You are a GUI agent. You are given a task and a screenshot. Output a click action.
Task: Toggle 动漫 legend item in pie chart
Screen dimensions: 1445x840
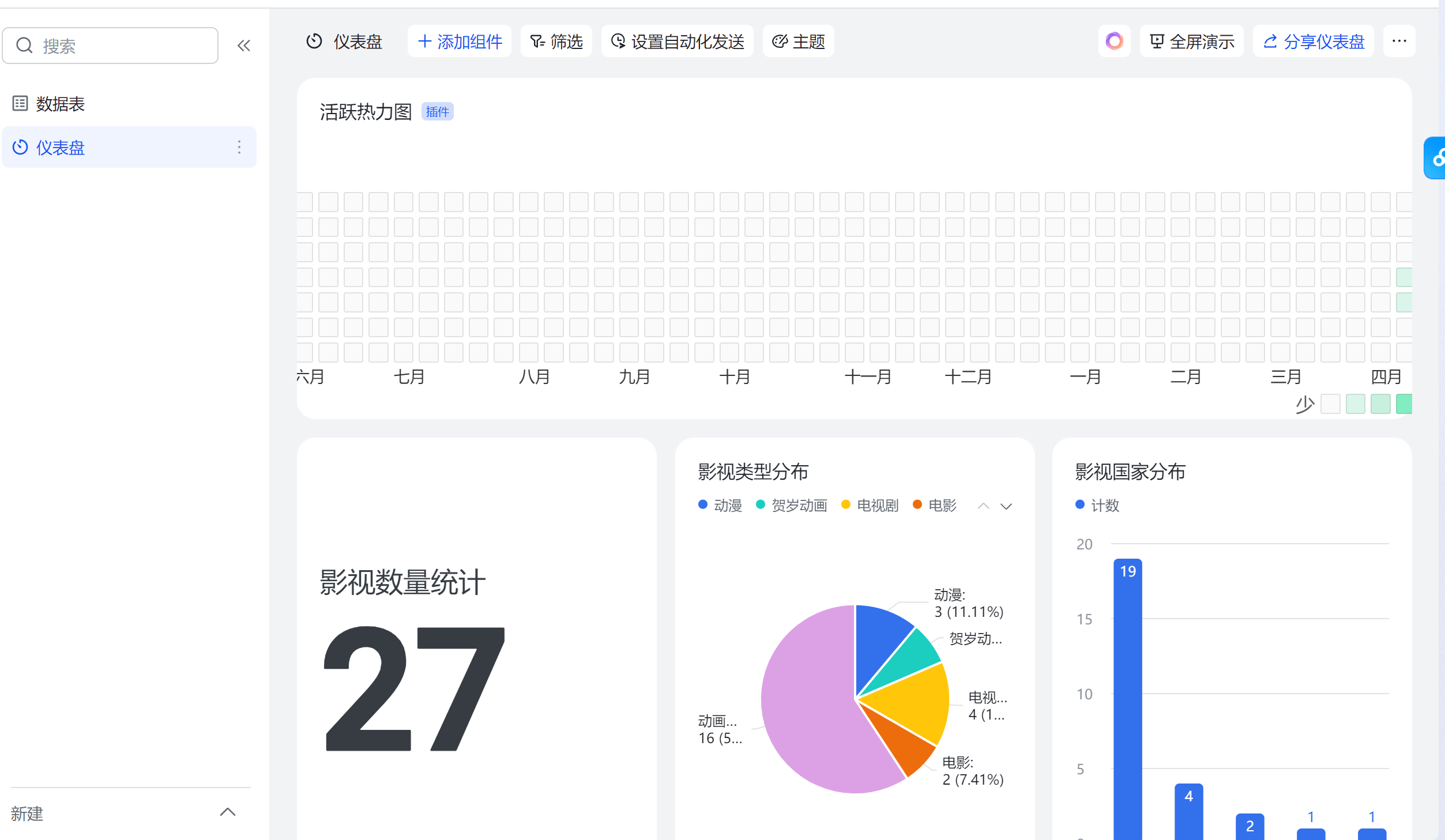720,506
